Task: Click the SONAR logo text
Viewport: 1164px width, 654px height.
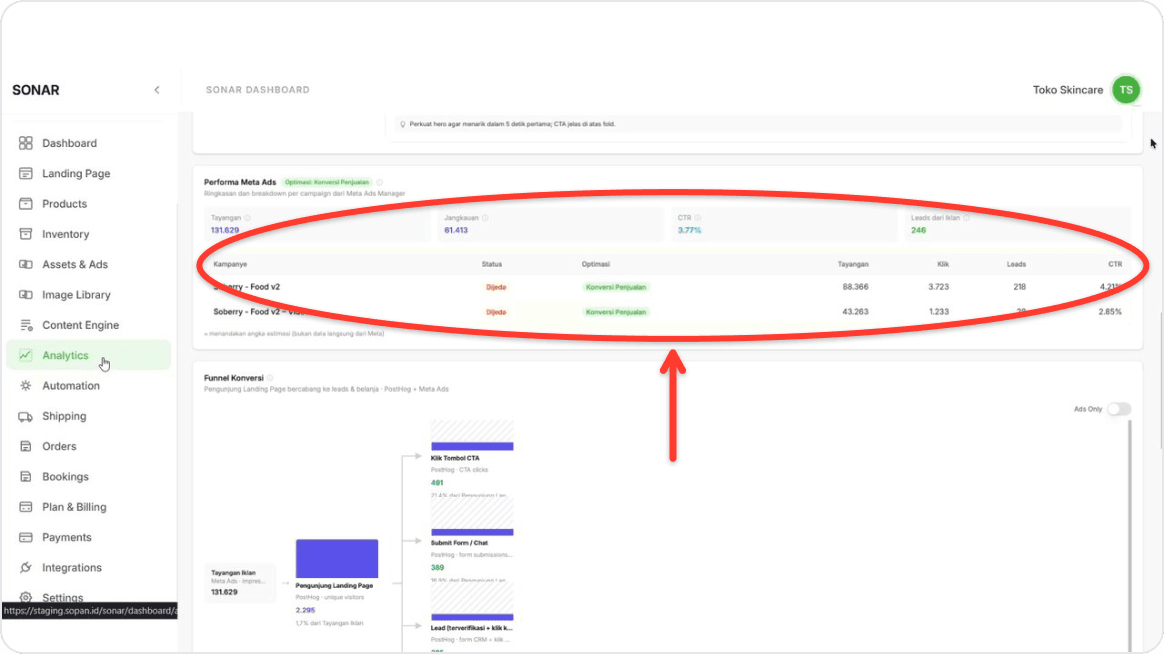Action: [x=36, y=90]
